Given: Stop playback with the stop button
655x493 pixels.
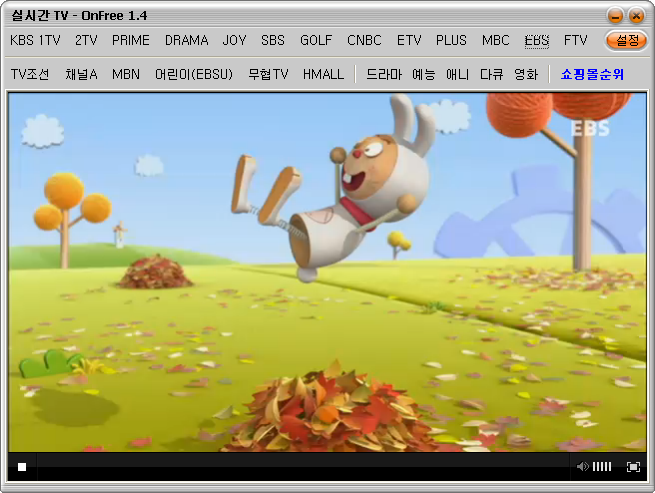Looking at the screenshot, I should pos(22,467).
